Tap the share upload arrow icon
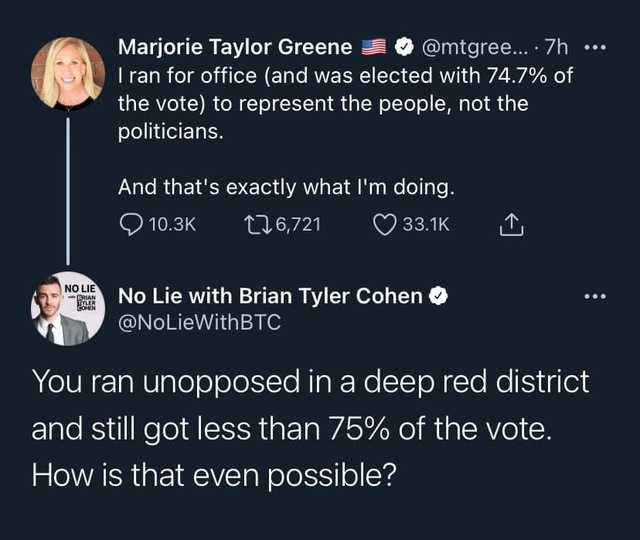640x540 pixels. tap(511, 224)
